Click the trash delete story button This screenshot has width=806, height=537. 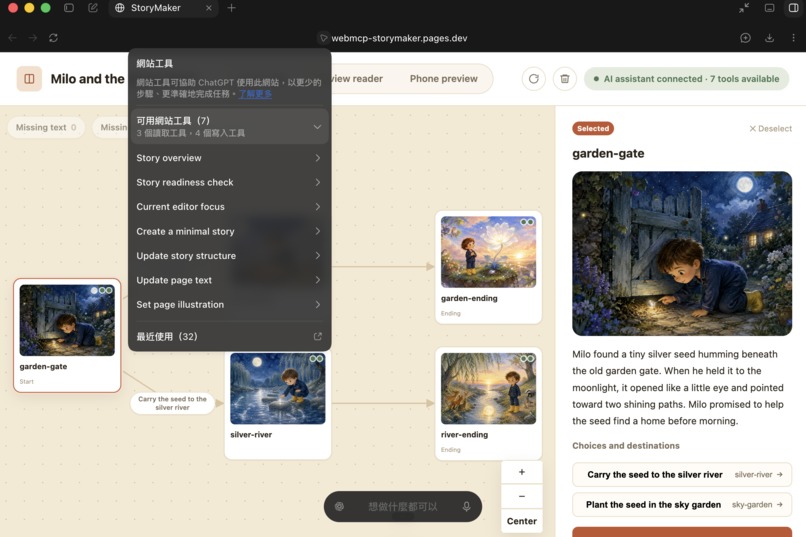click(x=564, y=79)
